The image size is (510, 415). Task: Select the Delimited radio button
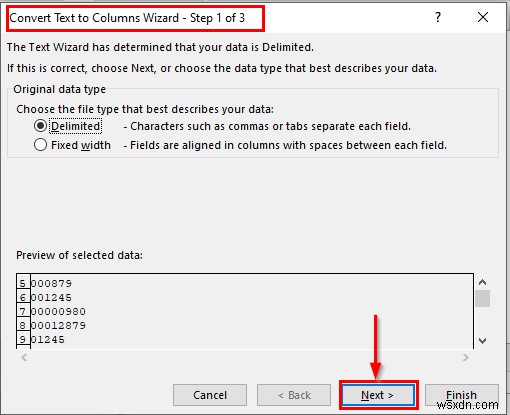click(40, 126)
